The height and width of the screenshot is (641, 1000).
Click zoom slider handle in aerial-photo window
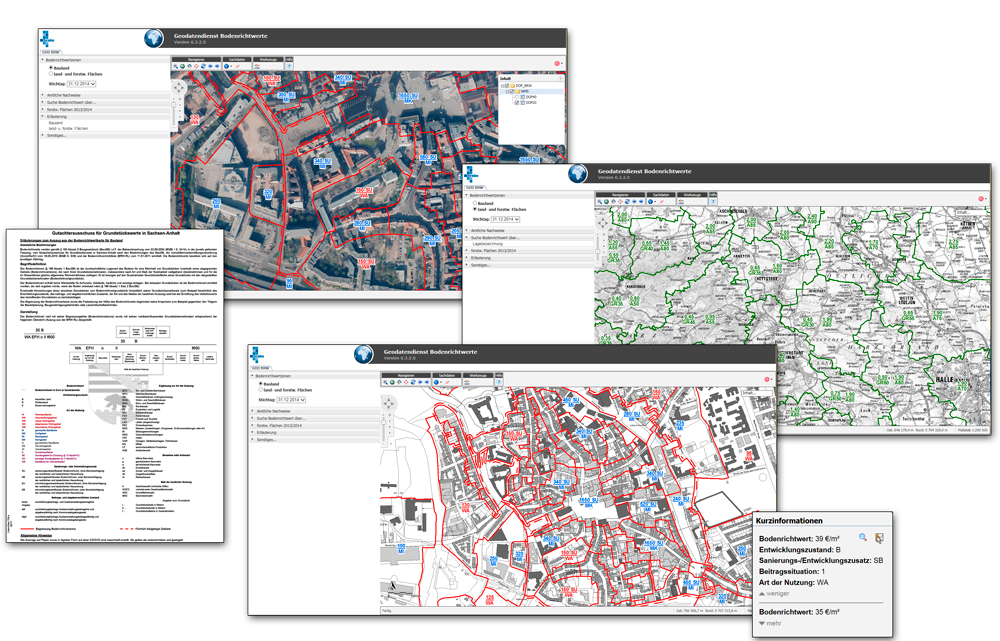[173, 105]
